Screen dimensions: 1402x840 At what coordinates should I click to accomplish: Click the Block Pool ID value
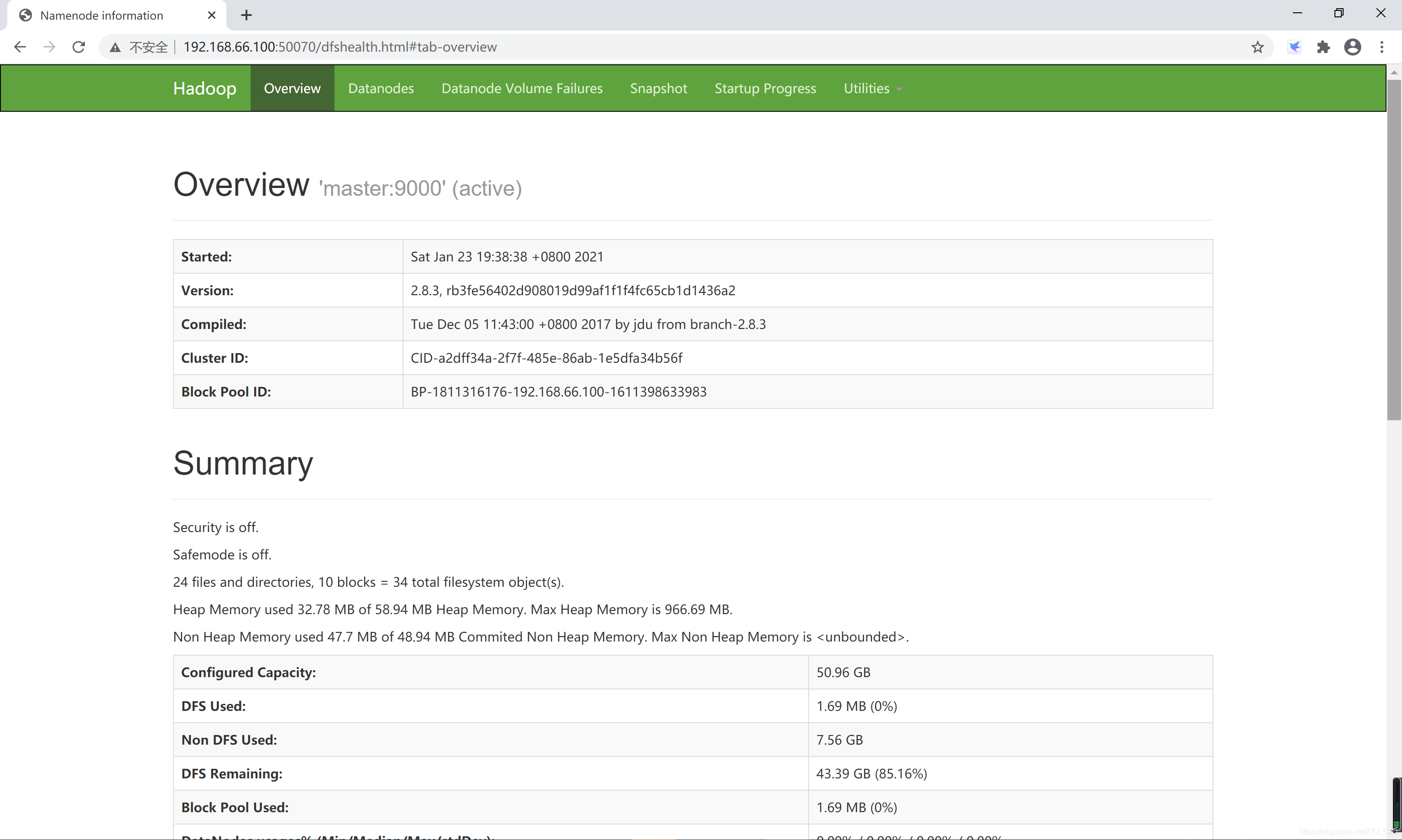coord(559,391)
